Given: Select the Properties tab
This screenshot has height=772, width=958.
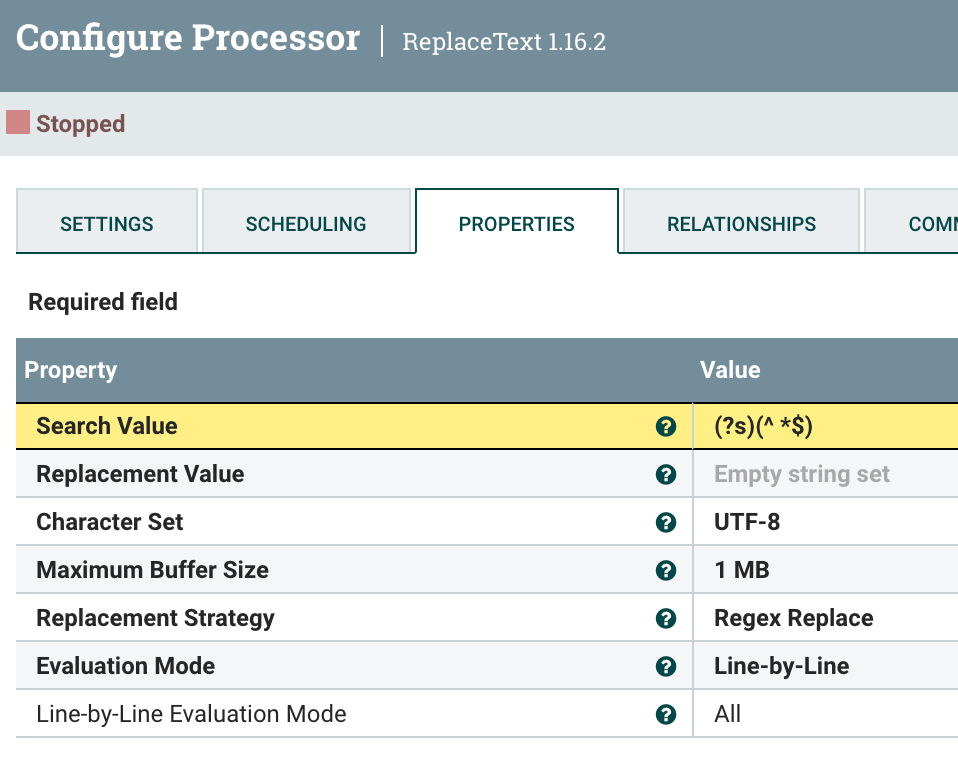Looking at the screenshot, I should pyautogui.click(x=517, y=221).
